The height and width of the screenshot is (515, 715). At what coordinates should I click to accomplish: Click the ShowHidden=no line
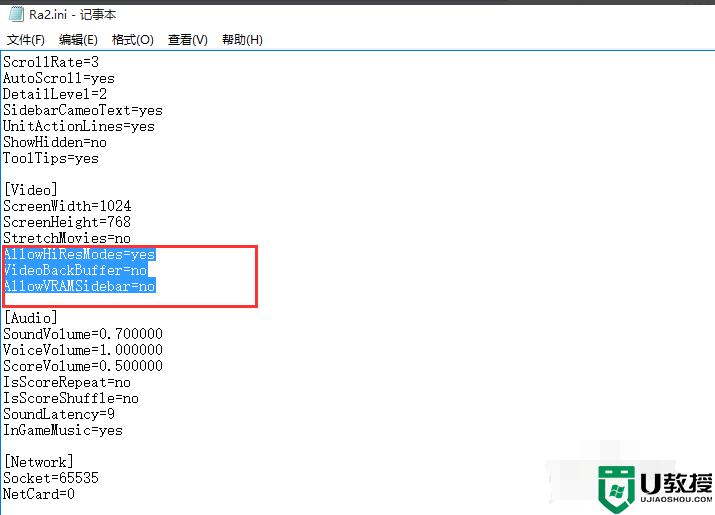pyautogui.click(x=55, y=142)
